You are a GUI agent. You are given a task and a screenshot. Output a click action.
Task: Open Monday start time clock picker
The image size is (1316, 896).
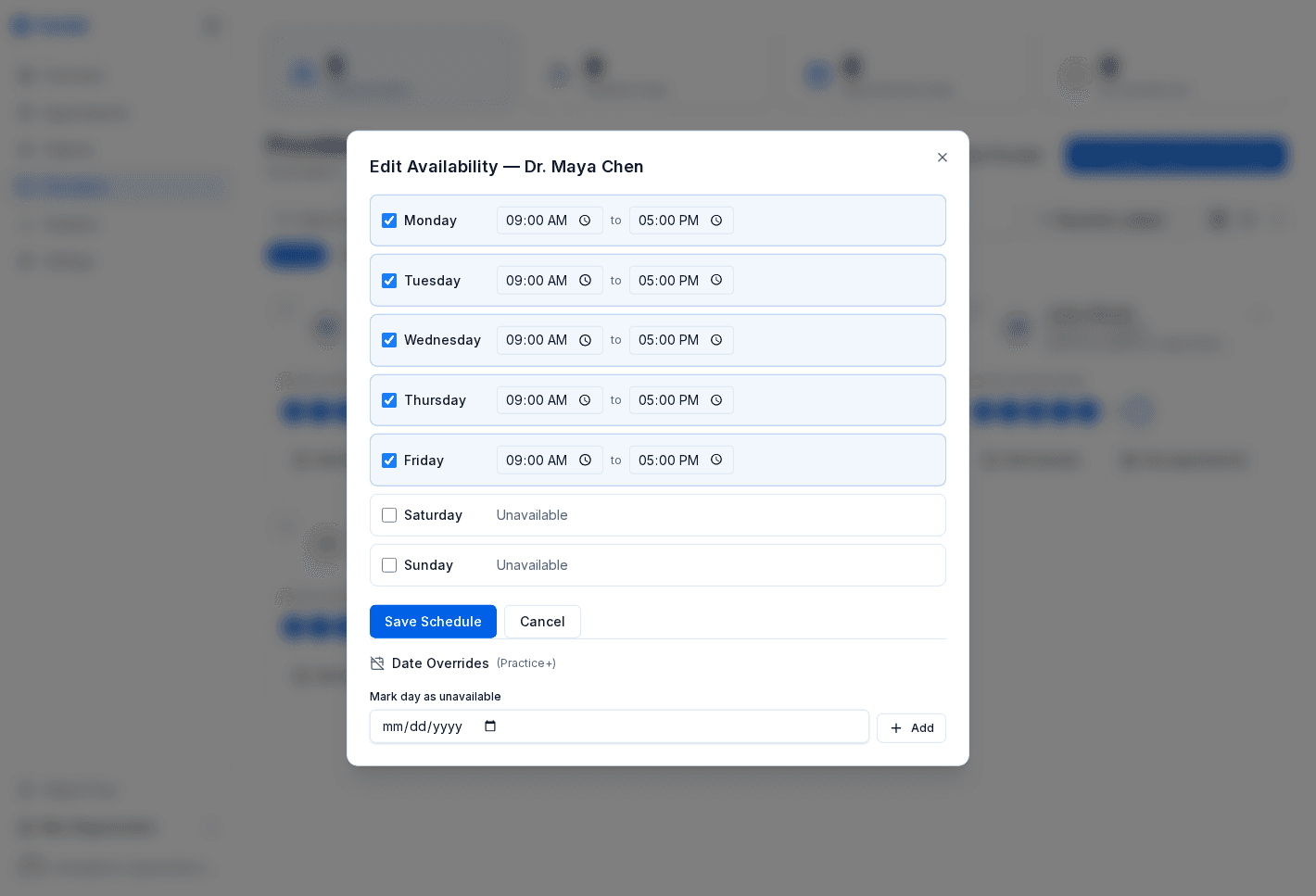[x=585, y=221]
